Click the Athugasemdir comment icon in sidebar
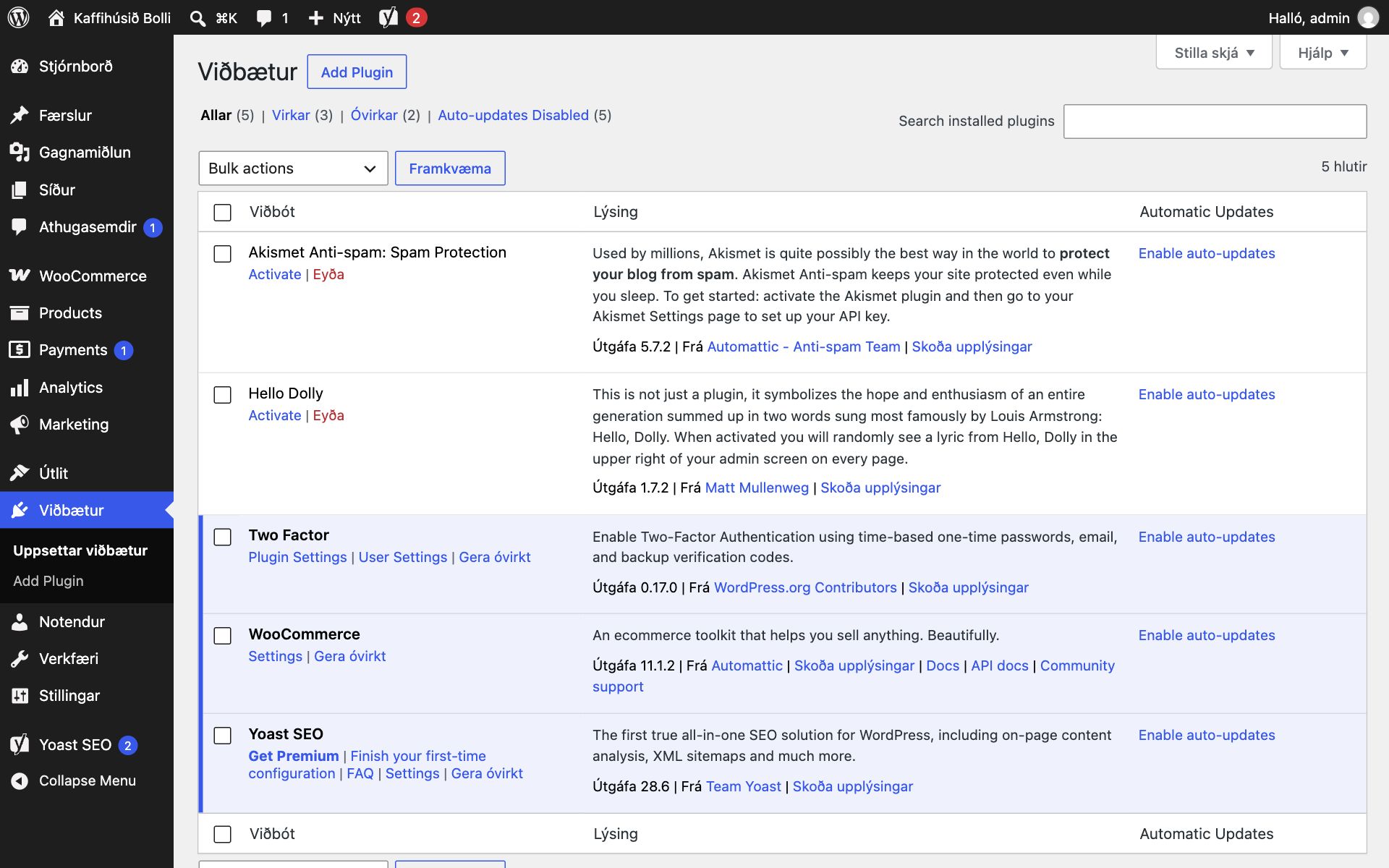This screenshot has height=868, width=1389. pos(20,226)
